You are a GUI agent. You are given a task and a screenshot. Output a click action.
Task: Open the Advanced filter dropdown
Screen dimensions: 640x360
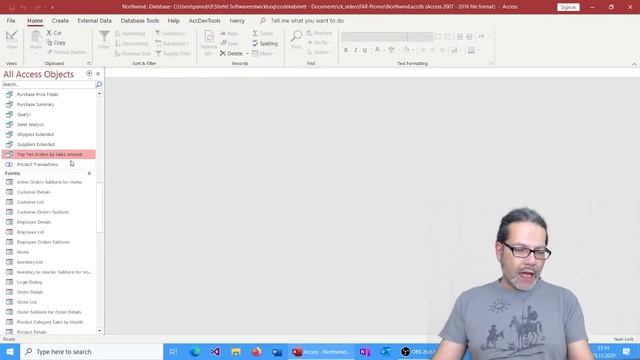172,43
